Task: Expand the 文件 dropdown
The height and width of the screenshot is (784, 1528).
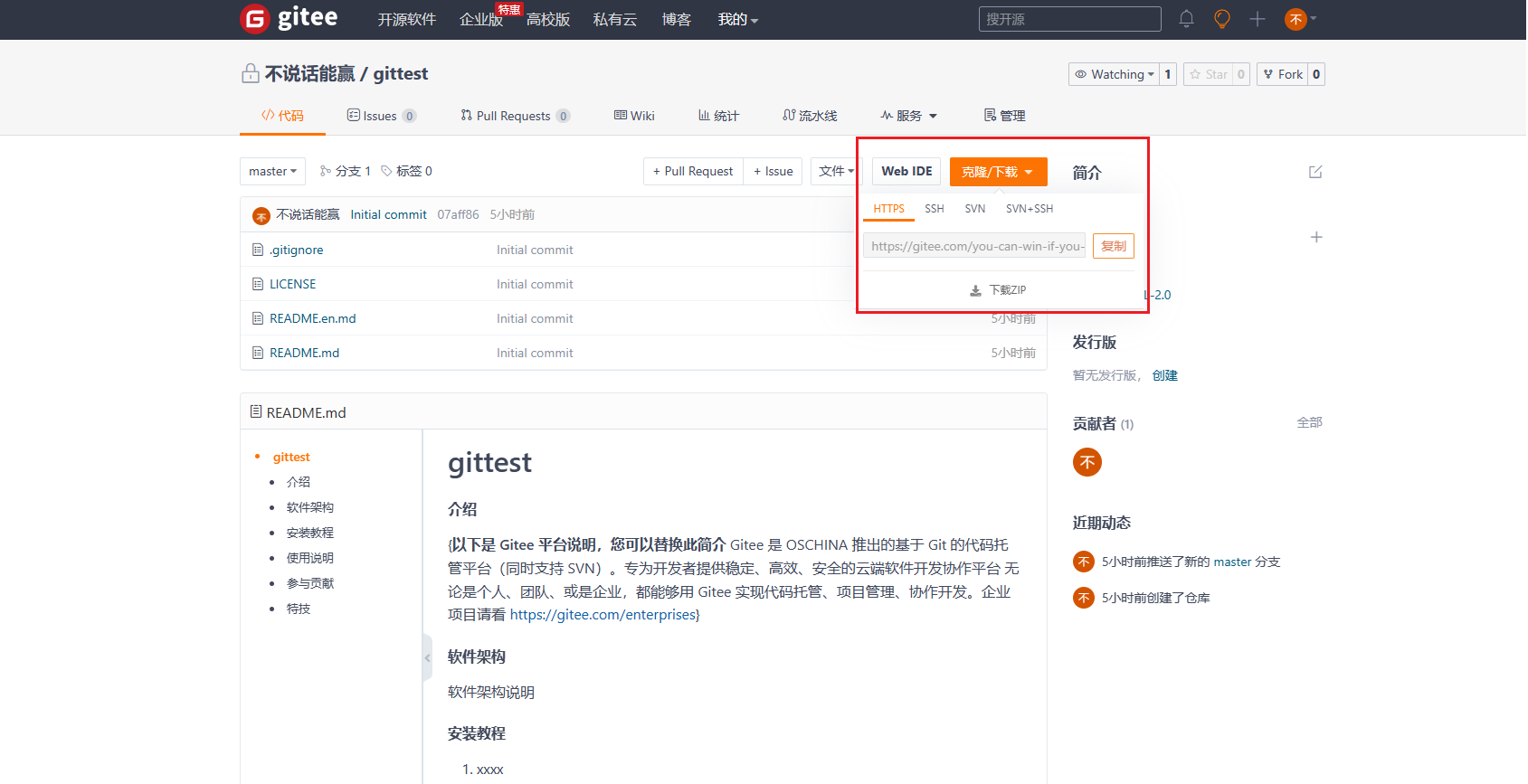Action: (836, 171)
